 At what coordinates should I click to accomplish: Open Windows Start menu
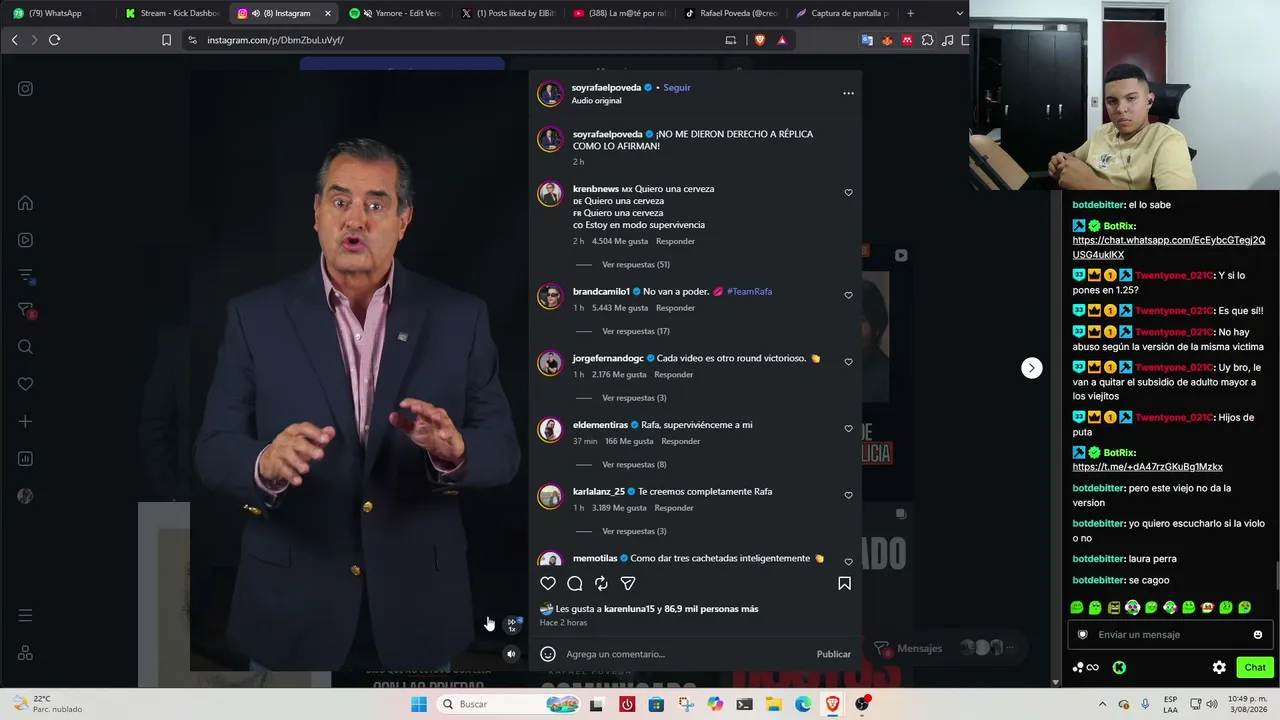(x=418, y=704)
